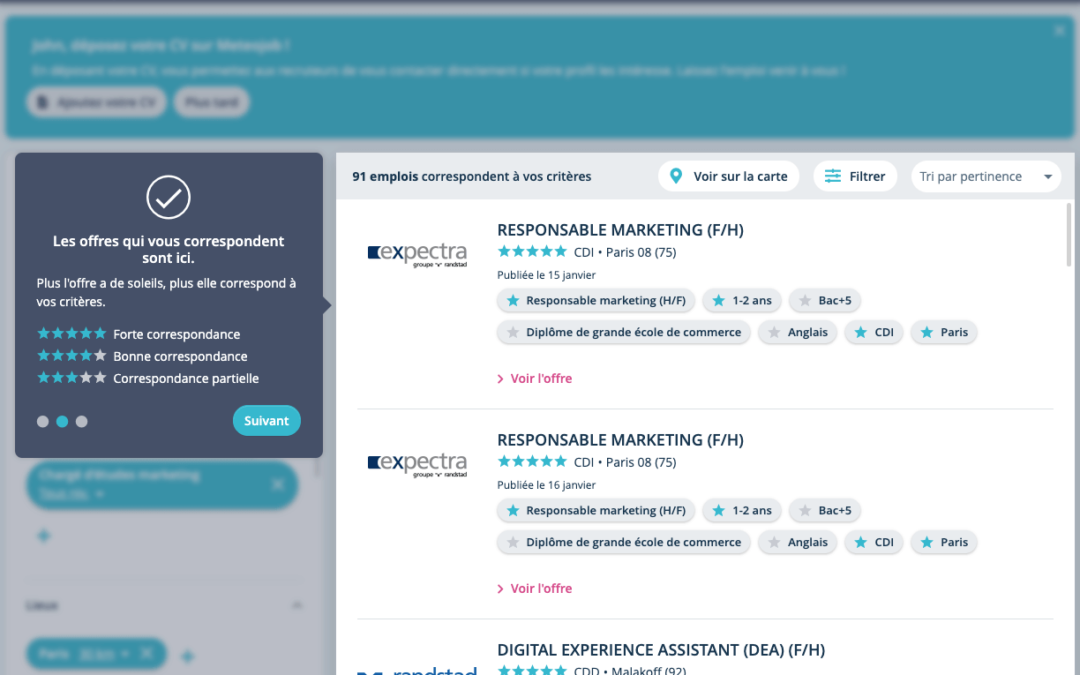Click the Voir sur la carte button
The image size is (1080, 675).
pos(729,177)
